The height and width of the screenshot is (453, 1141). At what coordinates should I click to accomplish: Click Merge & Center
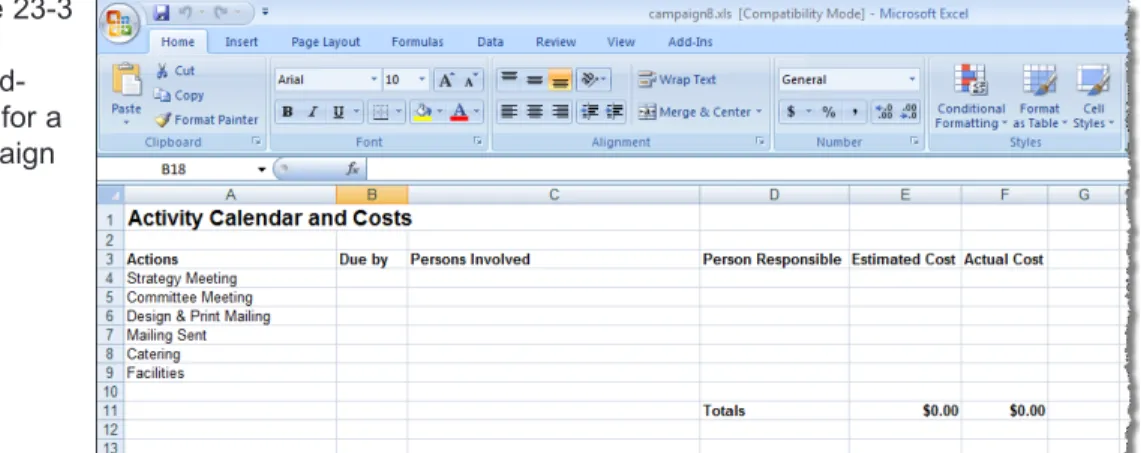point(693,112)
